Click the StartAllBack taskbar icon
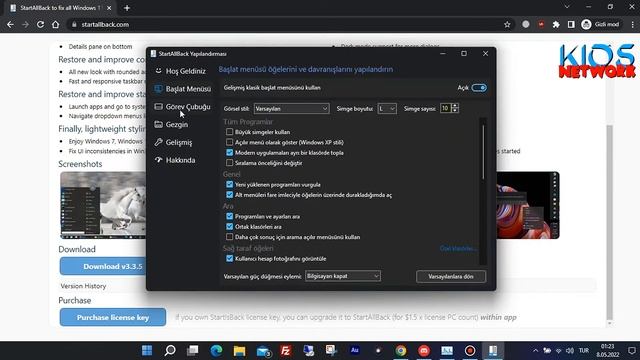The image size is (640, 360). point(493,350)
